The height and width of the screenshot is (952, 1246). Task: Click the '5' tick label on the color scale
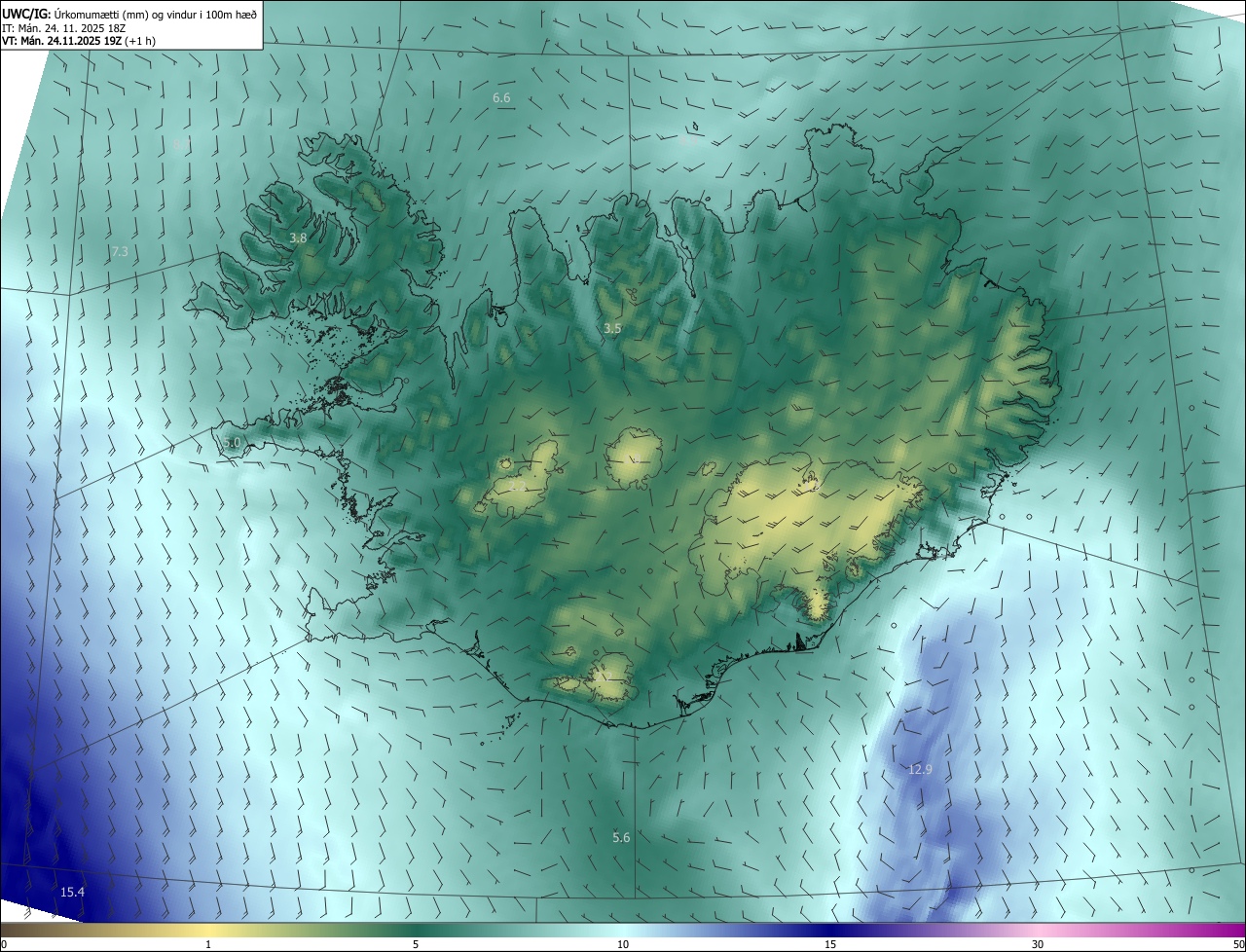tap(416, 944)
